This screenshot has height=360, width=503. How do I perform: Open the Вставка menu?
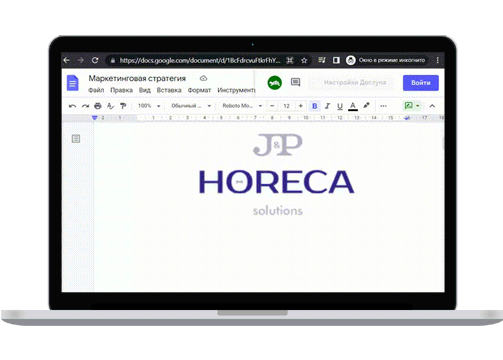coord(169,90)
